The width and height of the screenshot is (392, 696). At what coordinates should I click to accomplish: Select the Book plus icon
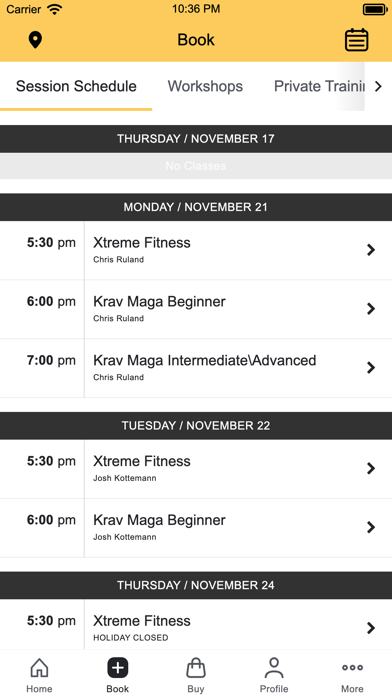pyautogui.click(x=118, y=668)
